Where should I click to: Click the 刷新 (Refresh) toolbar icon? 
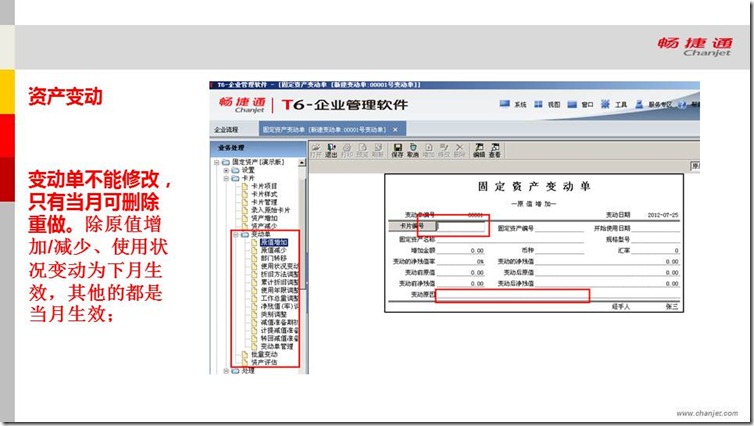pyautogui.click(x=377, y=150)
